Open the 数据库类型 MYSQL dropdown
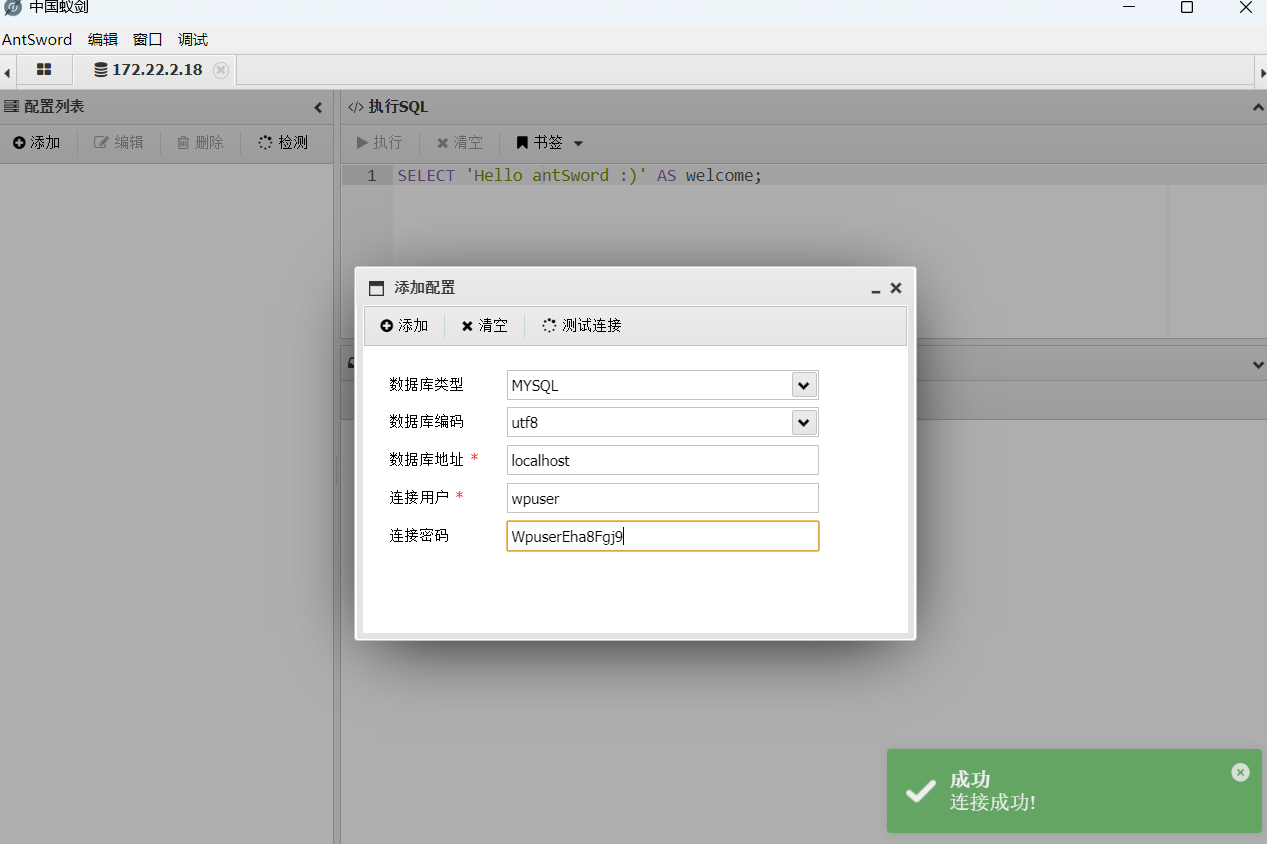 (804, 385)
